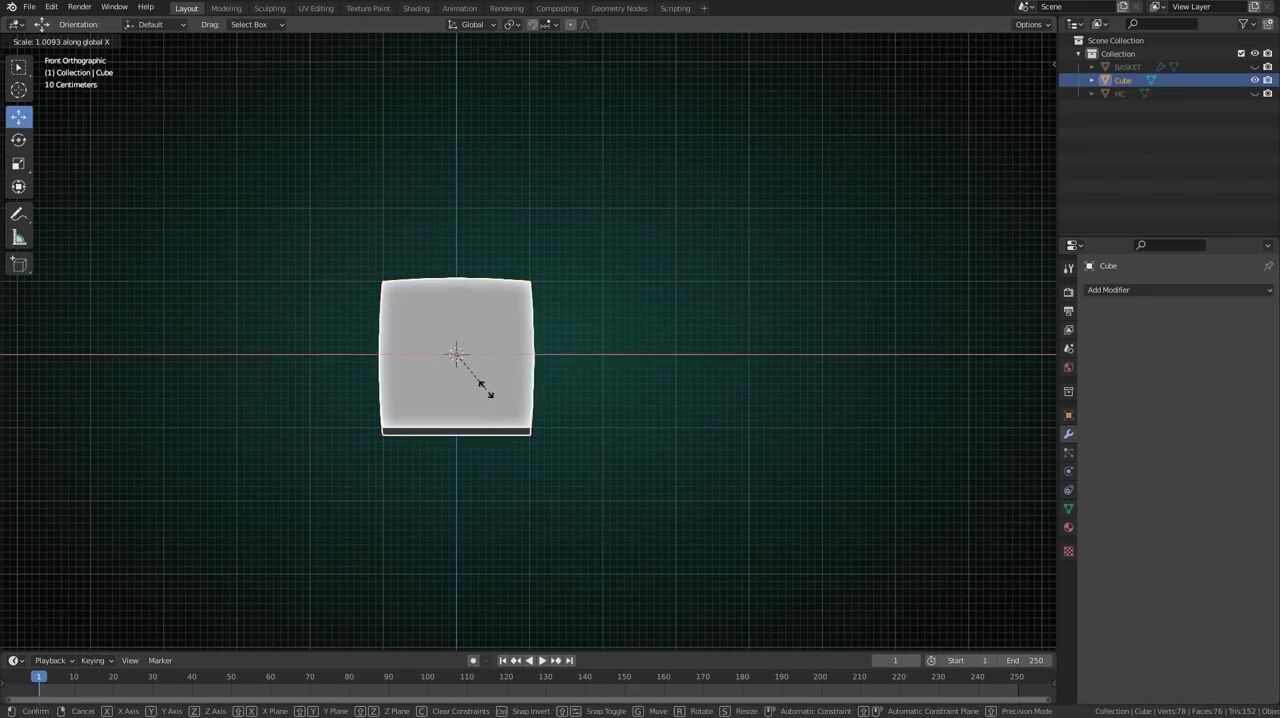Open the Material properties tab
Image resolution: width=1280 pixels, height=718 pixels.
[x=1068, y=528]
